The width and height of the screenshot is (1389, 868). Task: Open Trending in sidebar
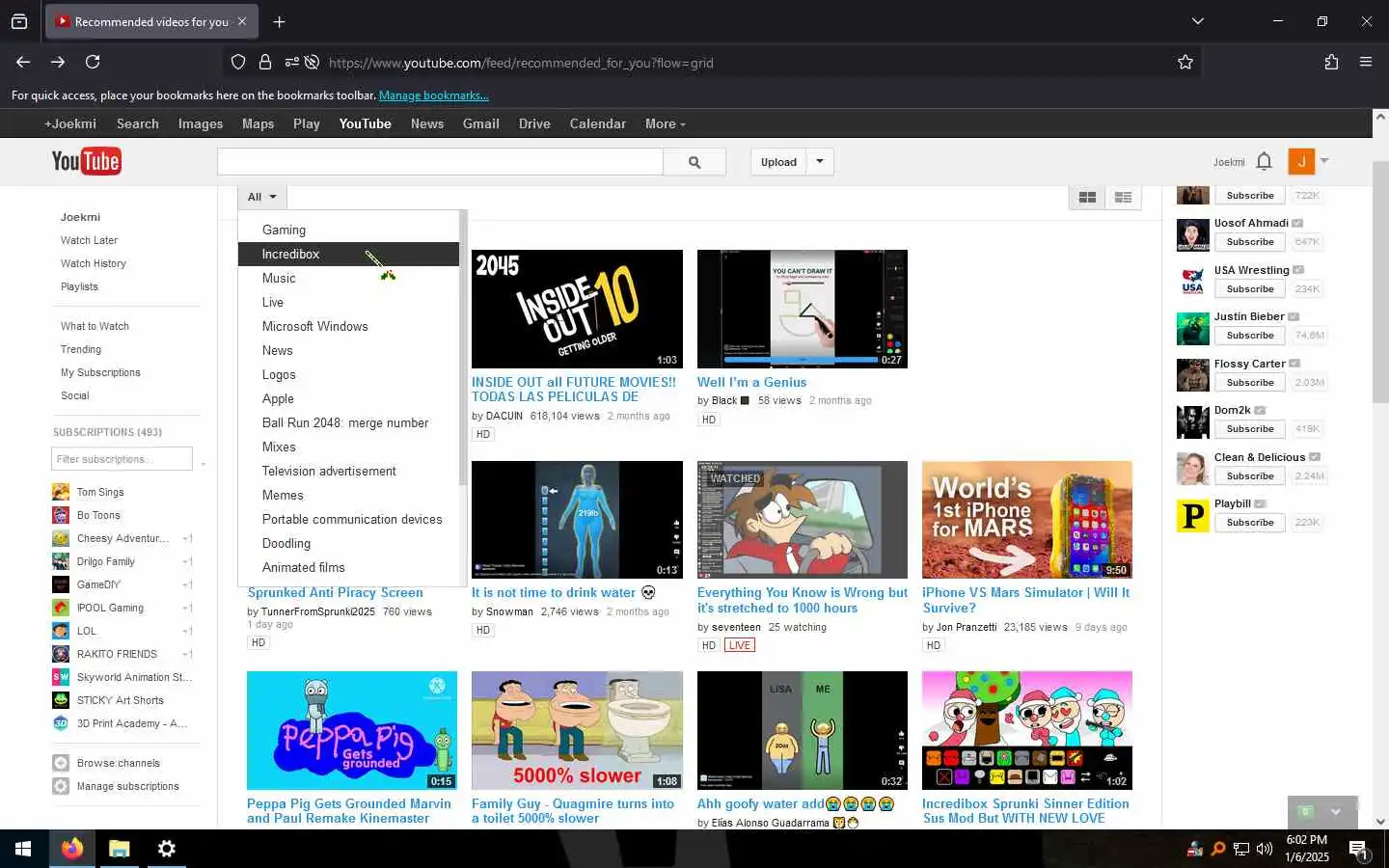click(81, 349)
